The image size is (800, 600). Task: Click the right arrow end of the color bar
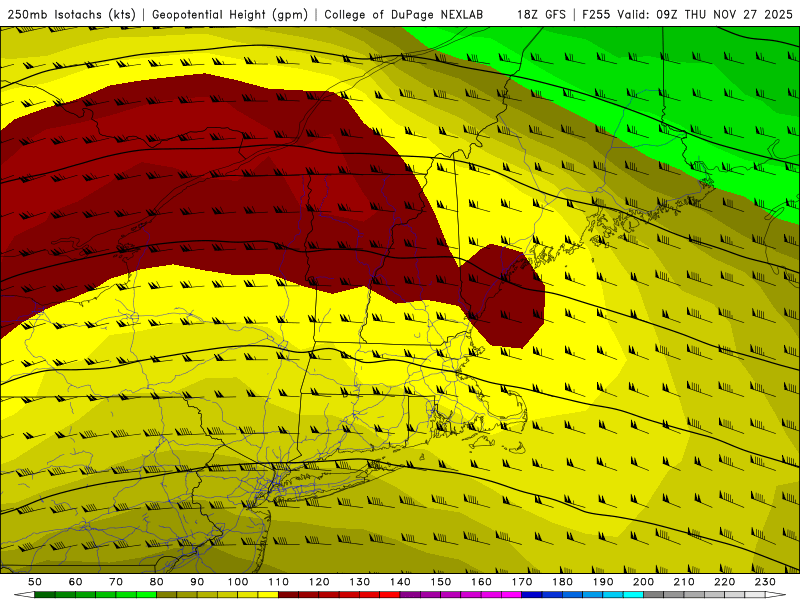(x=776, y=595)
